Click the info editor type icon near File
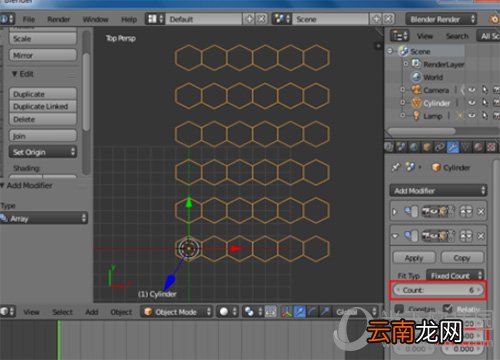This screenshot has width=500, height=360. (x=7, y=19)
